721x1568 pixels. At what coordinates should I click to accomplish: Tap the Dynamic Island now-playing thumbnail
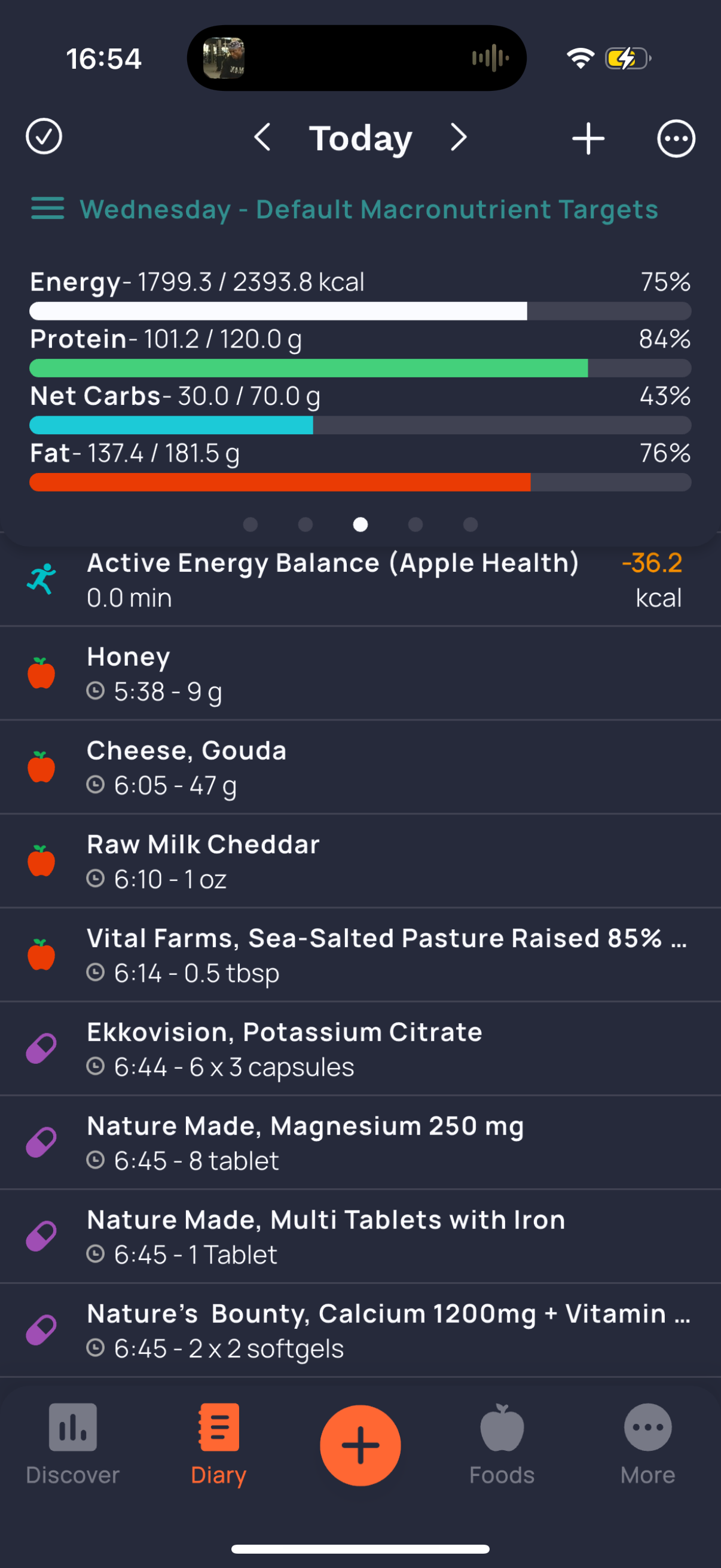click(x=224, y=58)
